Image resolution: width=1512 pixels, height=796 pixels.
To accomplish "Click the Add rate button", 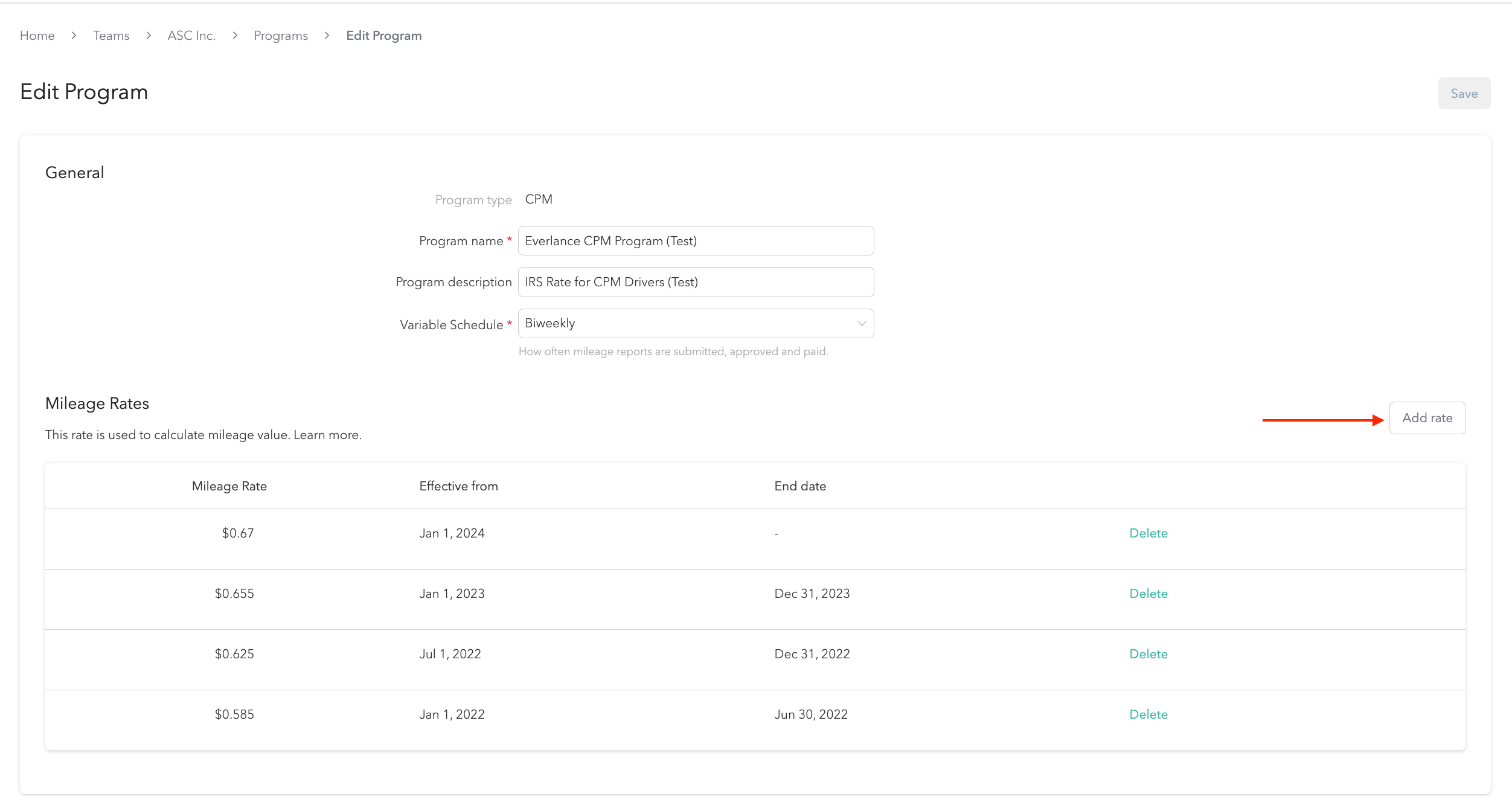I will (1427, 418).
